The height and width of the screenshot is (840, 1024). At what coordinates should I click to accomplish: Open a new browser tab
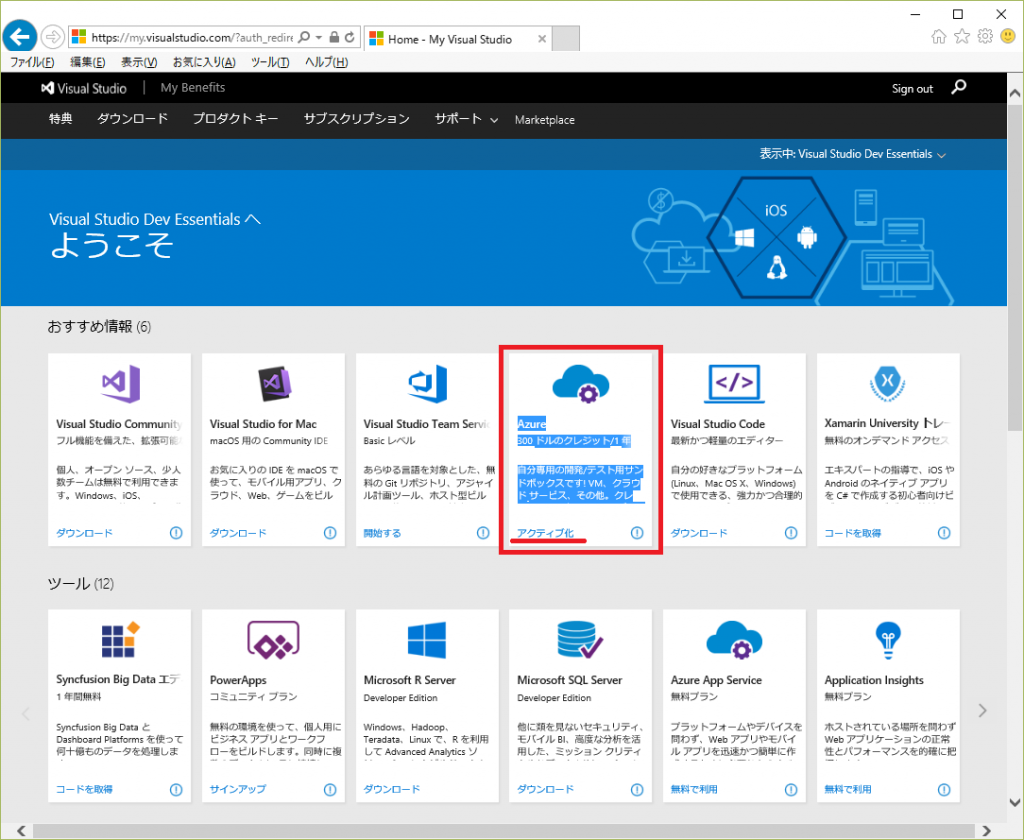[x=566, y=39]
